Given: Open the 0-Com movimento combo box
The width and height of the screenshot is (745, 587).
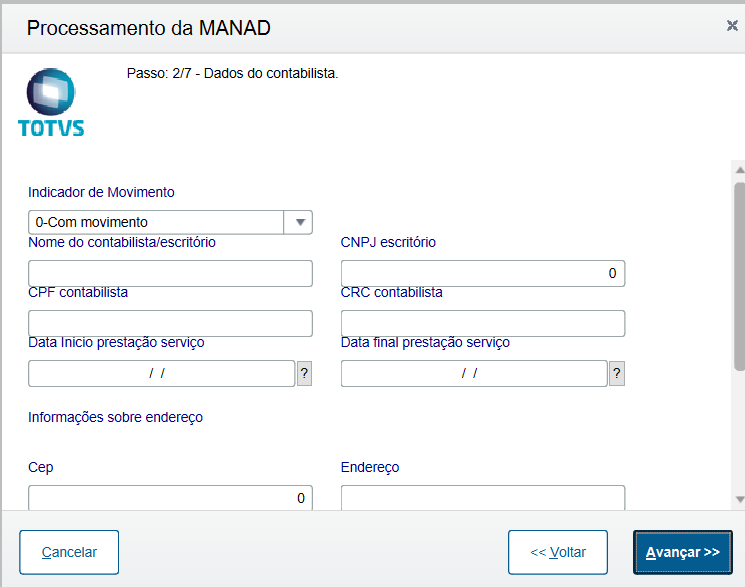Looking at the screenshot, I should pos(157,222).
